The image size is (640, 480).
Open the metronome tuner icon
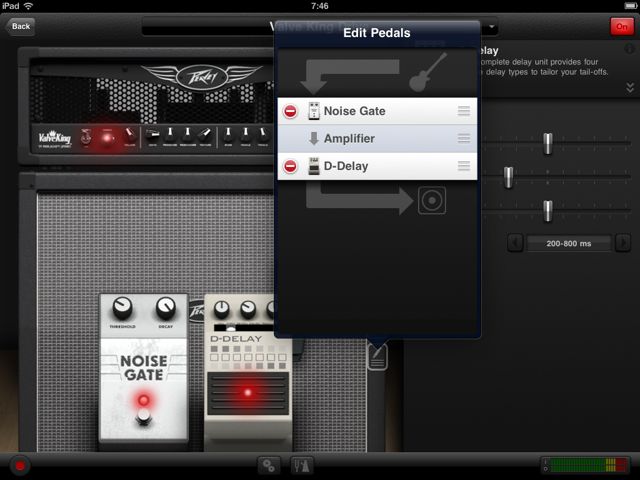[302, 466]
